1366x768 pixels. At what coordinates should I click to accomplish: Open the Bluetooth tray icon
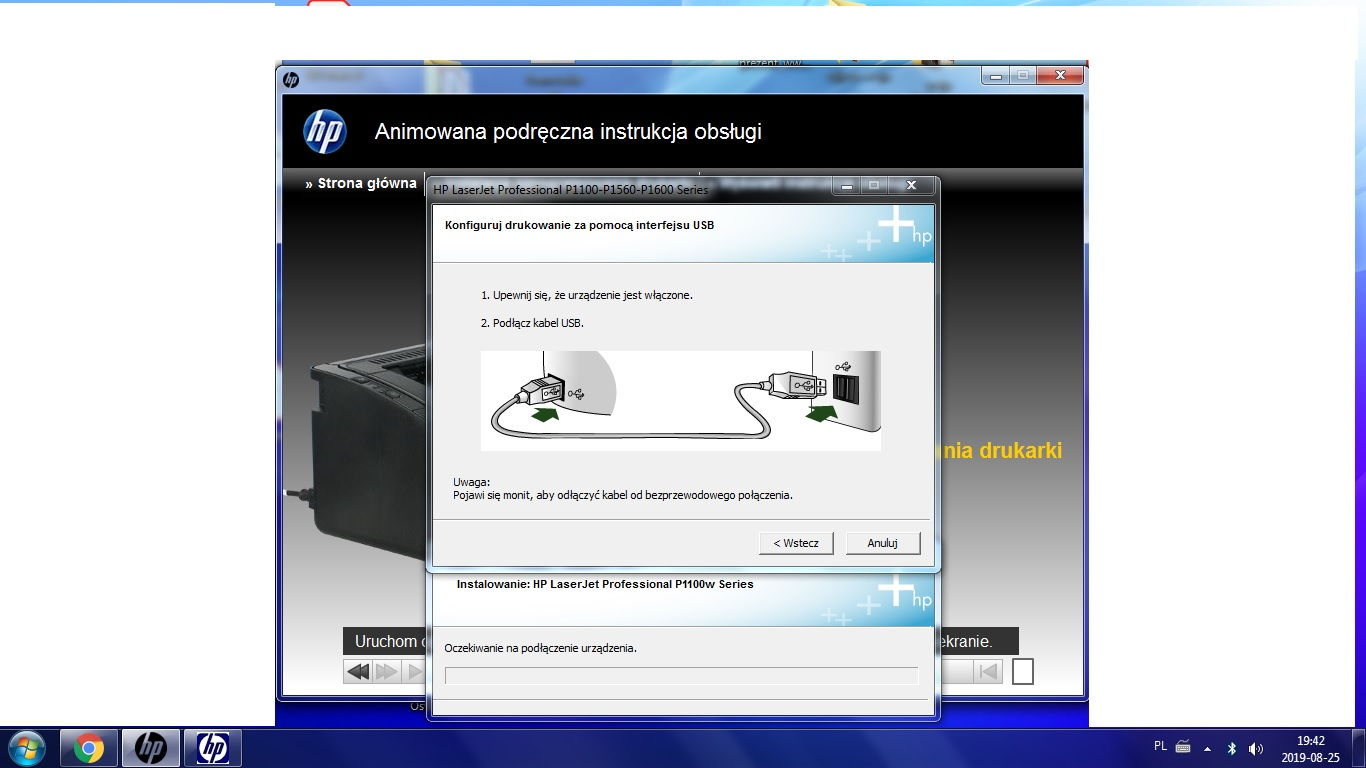pyautogui.click(x=1232, y=748)
